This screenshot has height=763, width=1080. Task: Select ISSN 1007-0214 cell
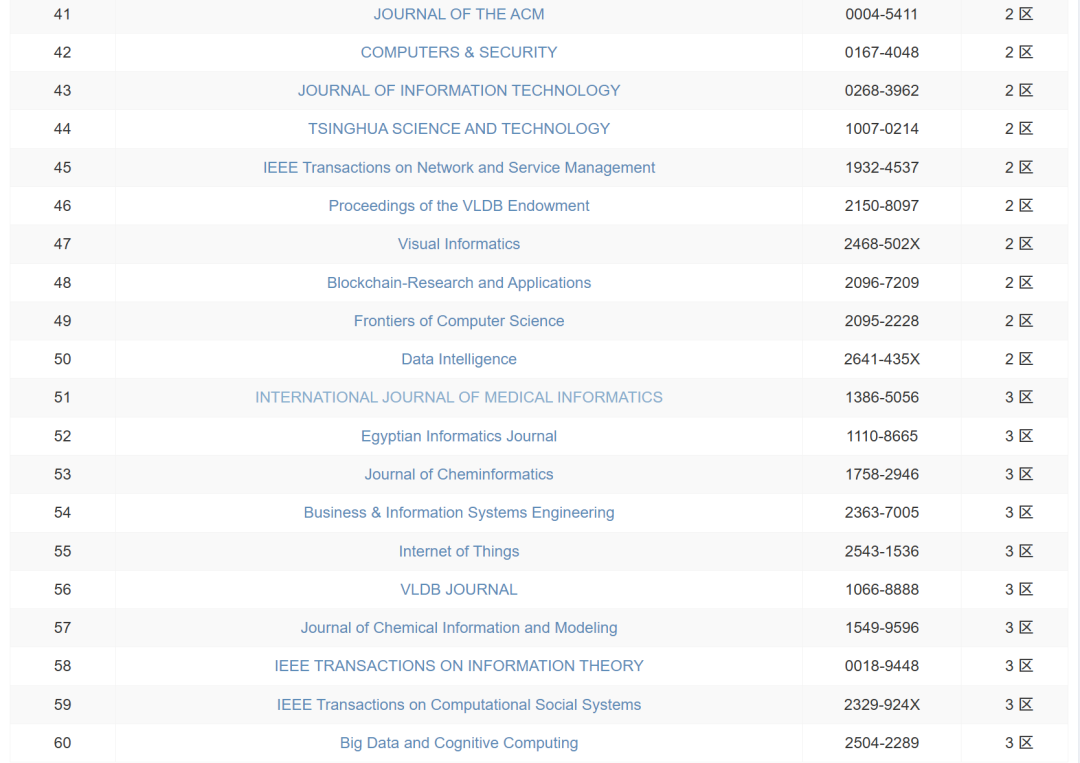882,129
